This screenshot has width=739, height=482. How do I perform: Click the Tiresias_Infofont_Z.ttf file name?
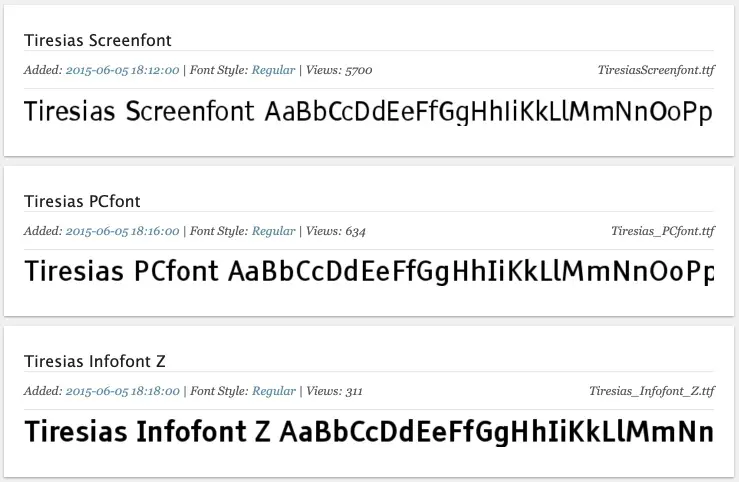click(x=651, y=391)
